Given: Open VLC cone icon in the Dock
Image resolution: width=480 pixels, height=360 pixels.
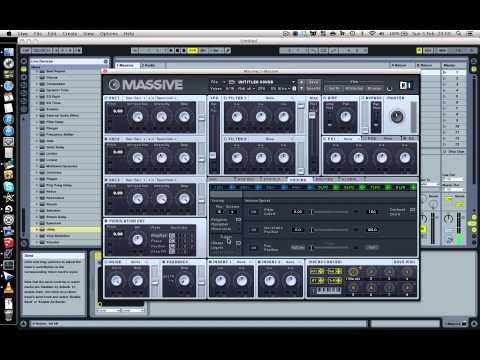Looking at the screenshot, I should (x=9, y=288).
